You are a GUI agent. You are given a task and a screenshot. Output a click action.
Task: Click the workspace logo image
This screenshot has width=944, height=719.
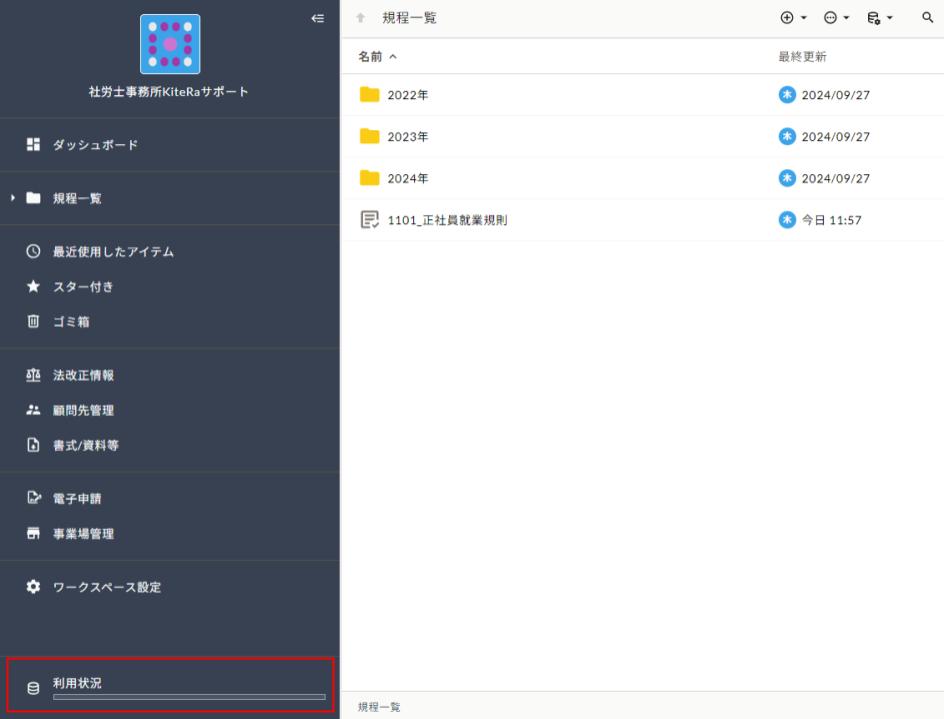(170, 44)
